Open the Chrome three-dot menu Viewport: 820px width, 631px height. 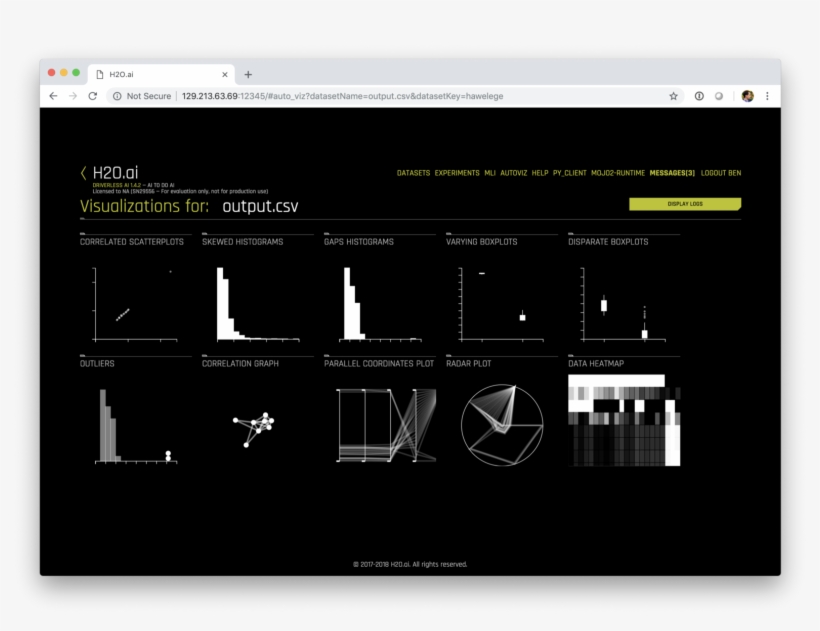[766, 96]
